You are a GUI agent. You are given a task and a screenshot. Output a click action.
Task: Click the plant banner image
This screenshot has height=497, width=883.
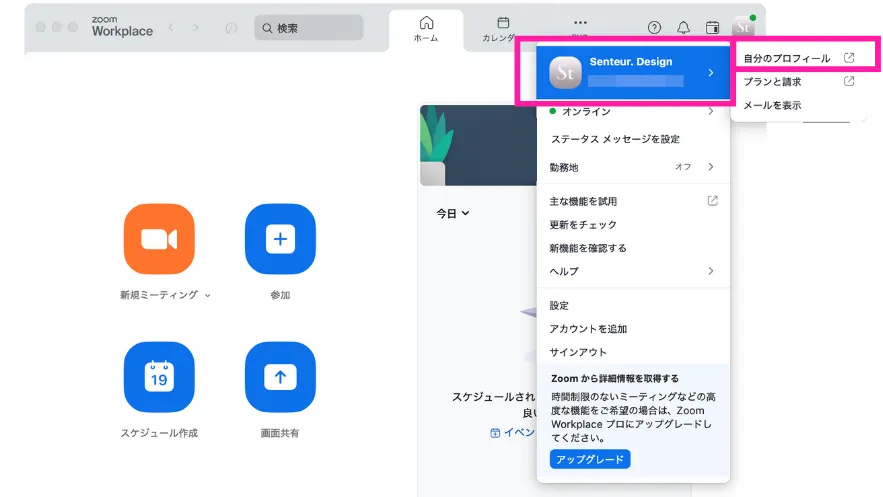pos(478,145)
